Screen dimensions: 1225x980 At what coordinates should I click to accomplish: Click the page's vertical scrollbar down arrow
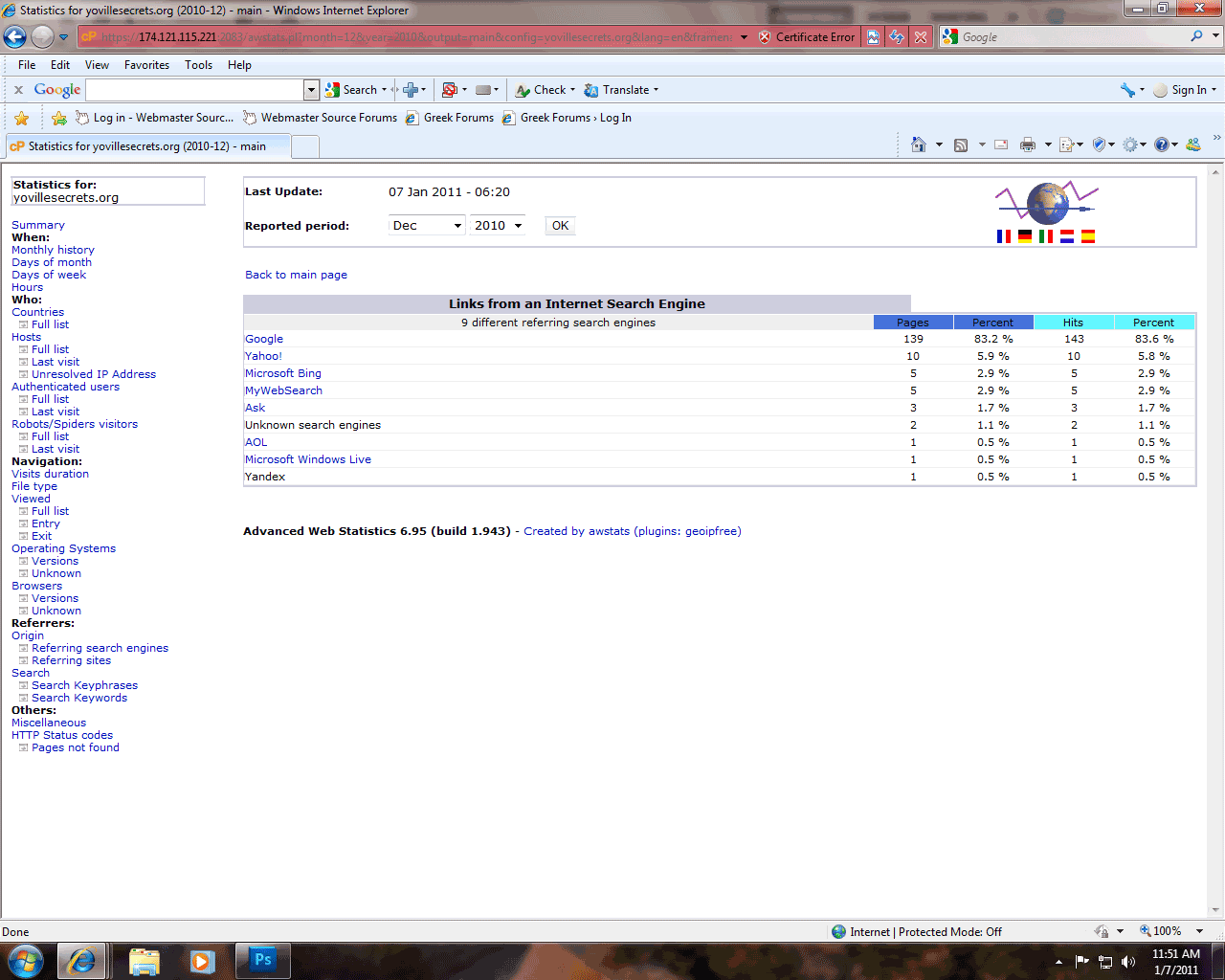pos(1216,910)
